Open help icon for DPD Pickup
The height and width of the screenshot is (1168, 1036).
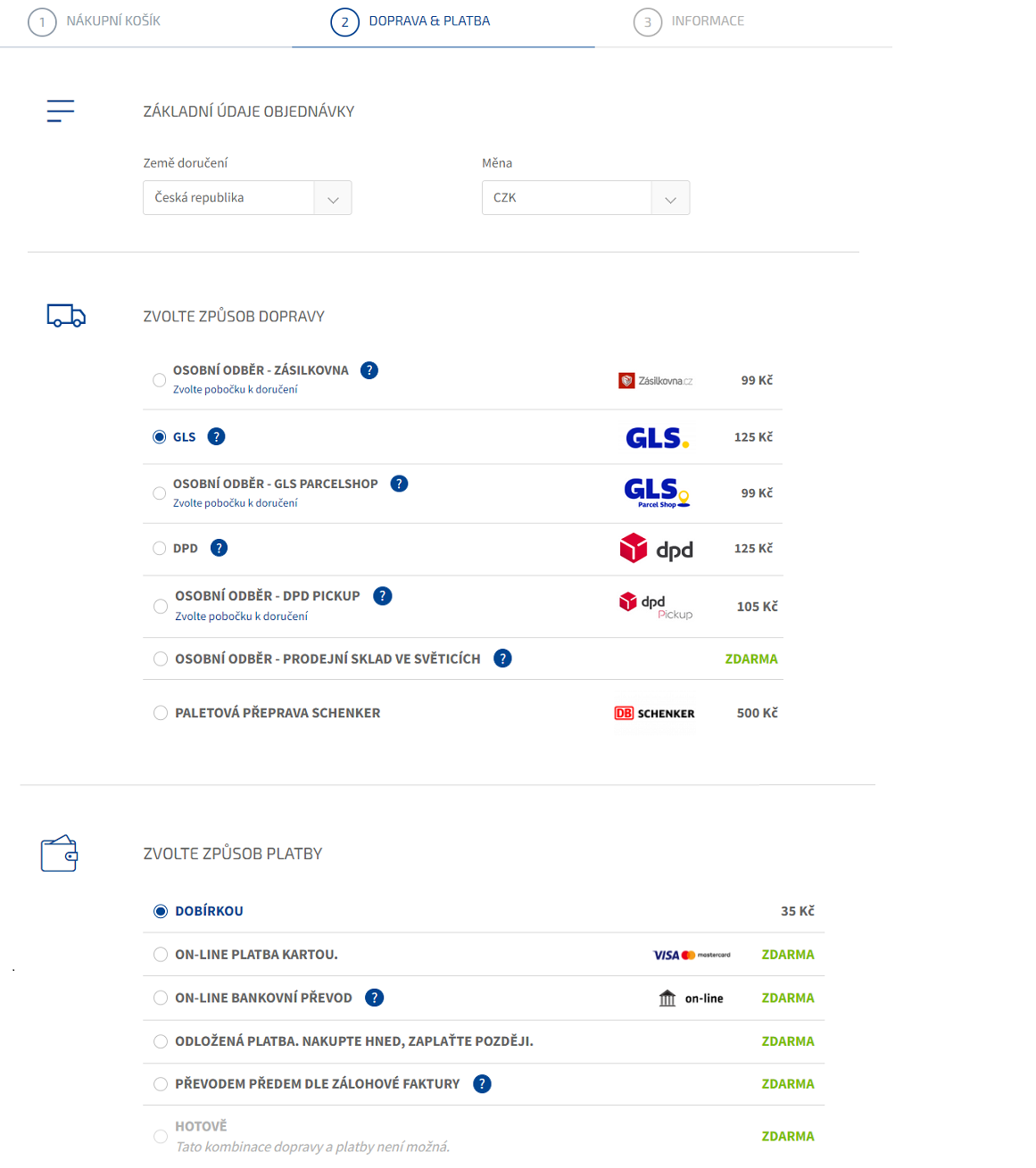click(383, 596)
